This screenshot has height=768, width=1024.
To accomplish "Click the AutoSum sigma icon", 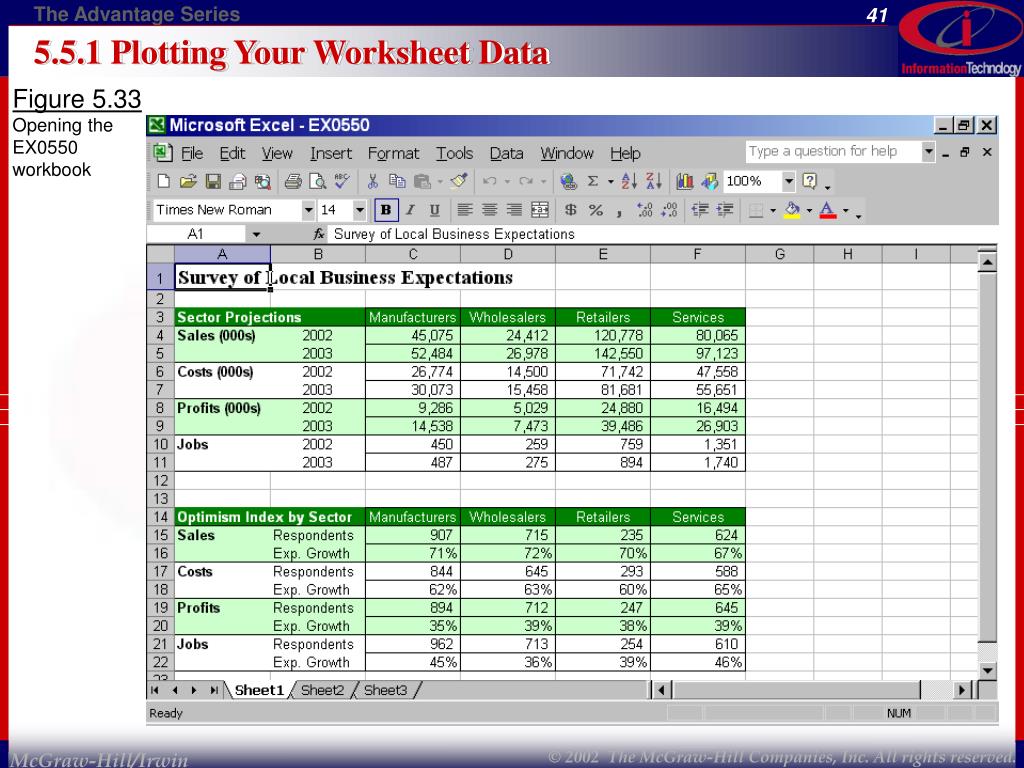I will click(x=592, y=182).
